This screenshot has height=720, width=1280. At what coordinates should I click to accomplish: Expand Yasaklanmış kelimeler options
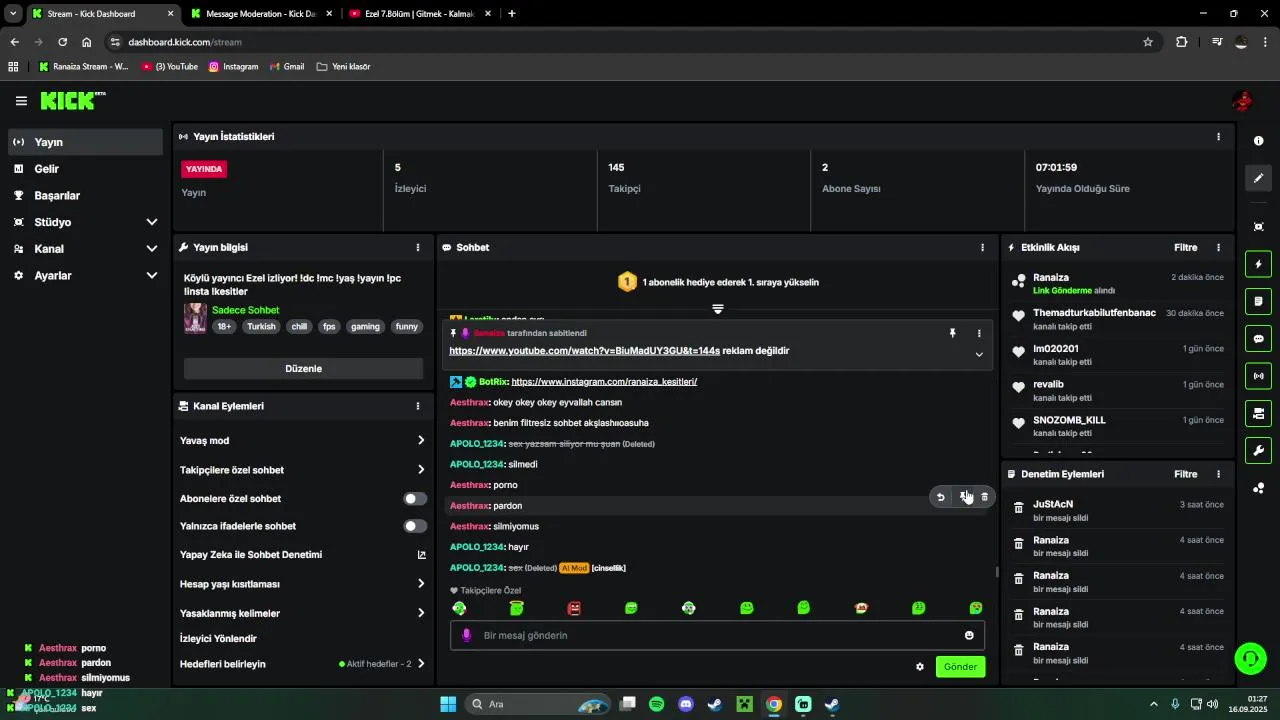pyautogui.click(x=420, y=613)
